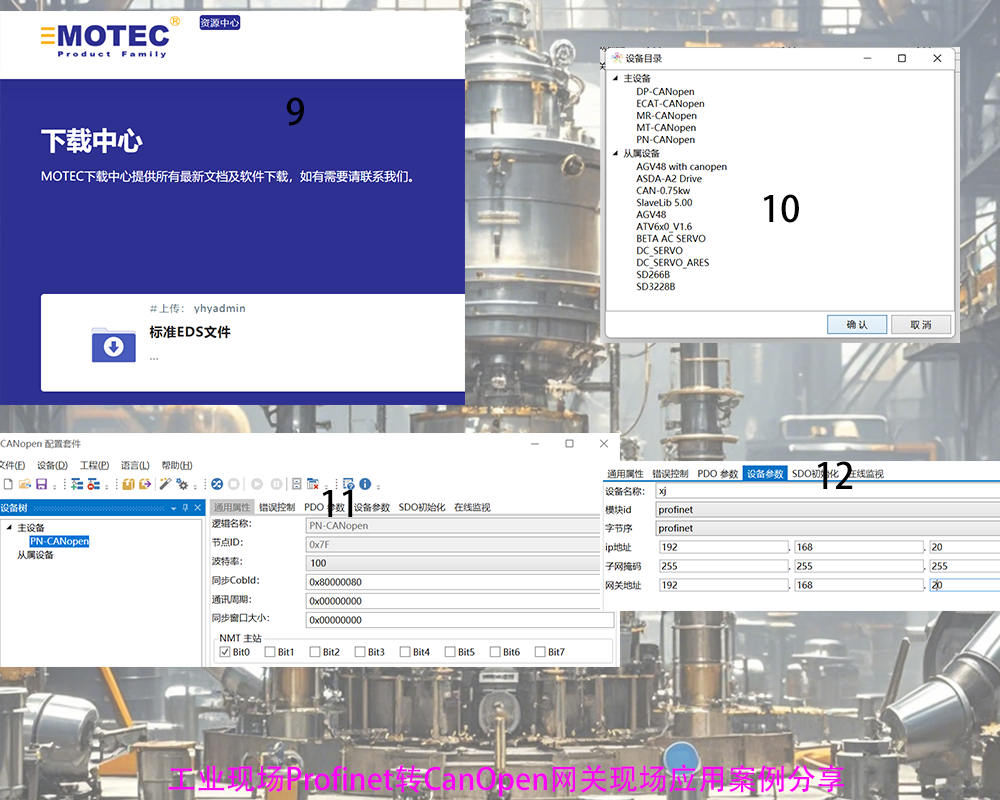The image size is (1000, 800).
Task: Click the 取消 button in 设备目录
Action: [920, 325]
